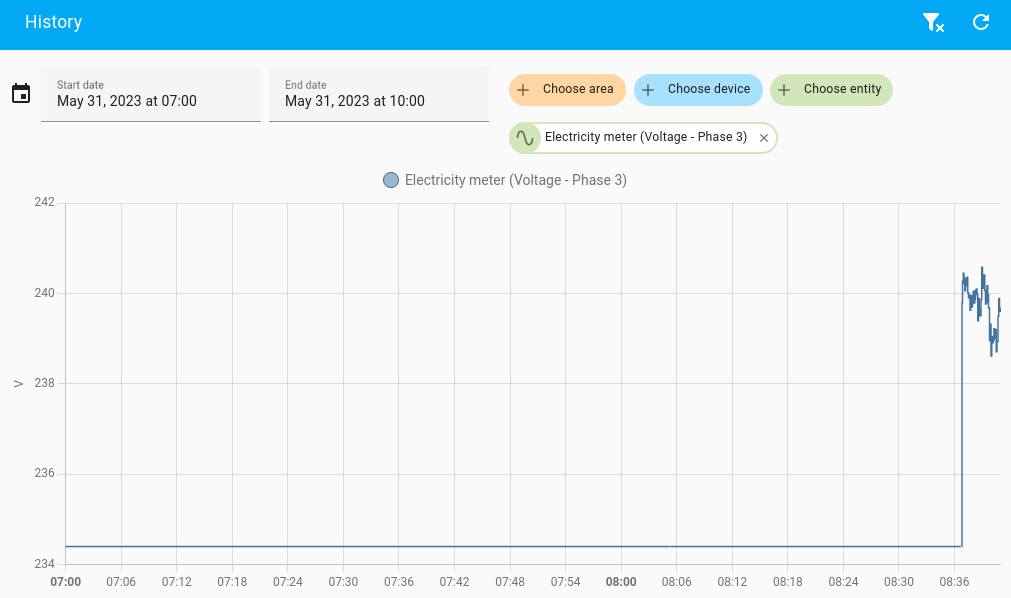Click the Electricity meter entity chip label
This screenshot has width=1011, height=598.
pyautogui.click(x=644, y=137)
